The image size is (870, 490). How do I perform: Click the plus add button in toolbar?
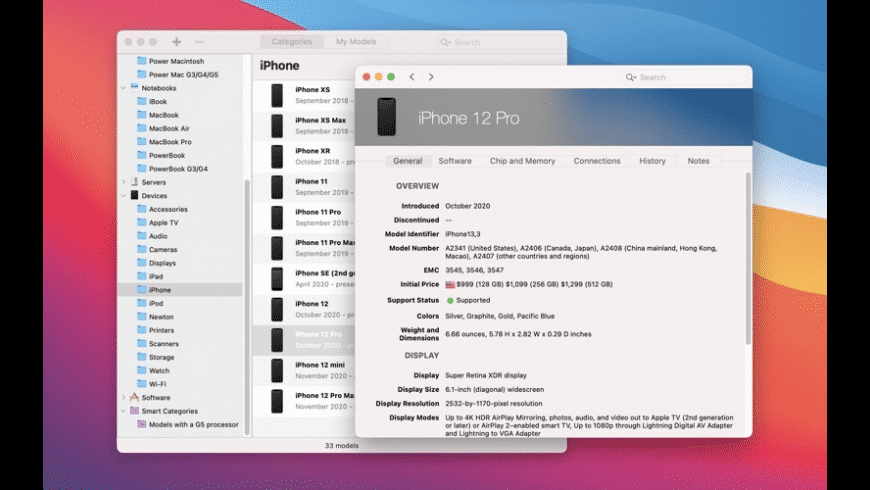coord(177,42)
